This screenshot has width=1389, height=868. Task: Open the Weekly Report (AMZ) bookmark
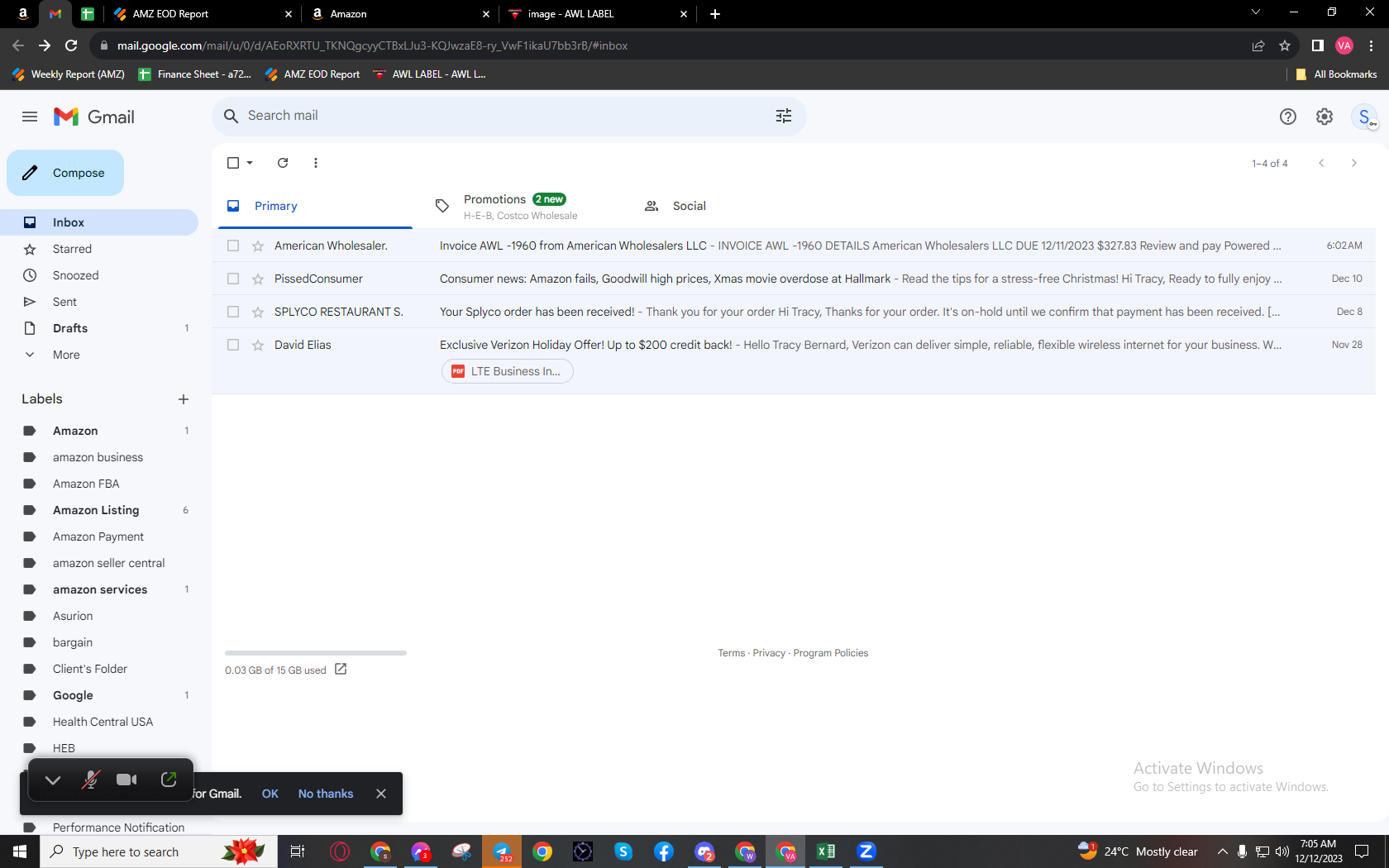[x=69, y=74]
